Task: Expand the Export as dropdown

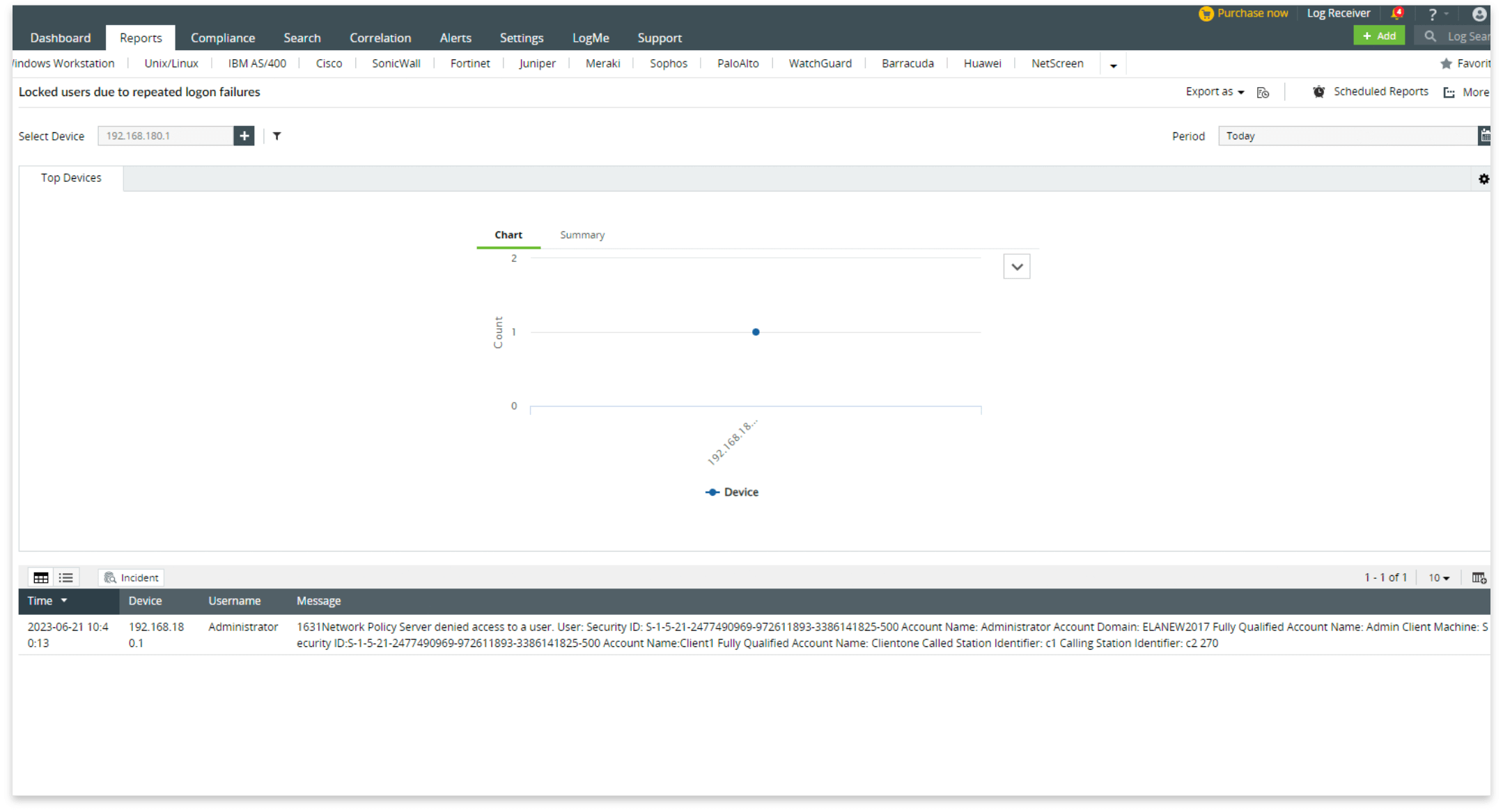Action: click(1215, 92)
